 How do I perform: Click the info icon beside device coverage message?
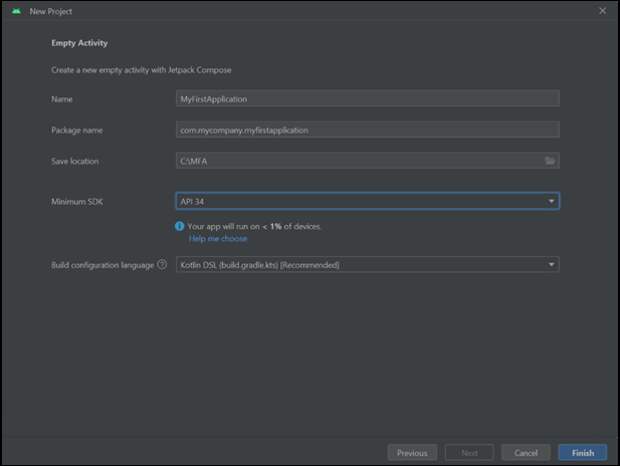(180, 226)
